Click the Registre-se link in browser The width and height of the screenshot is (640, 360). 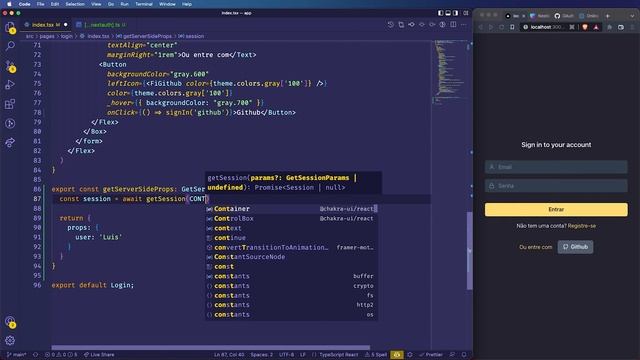tap(582, 226)
